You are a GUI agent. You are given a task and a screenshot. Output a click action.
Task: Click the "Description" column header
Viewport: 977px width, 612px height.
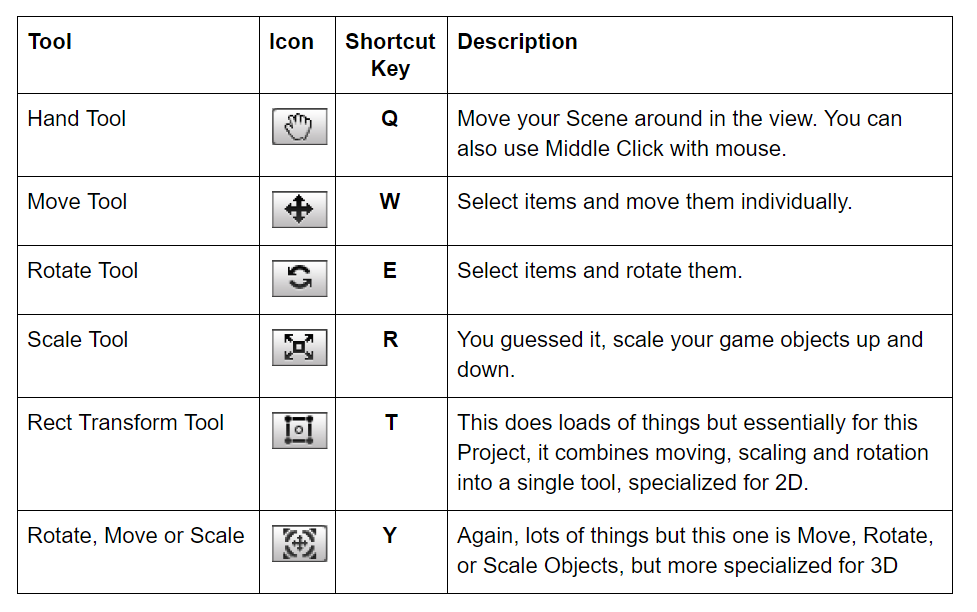click(517, 42)
